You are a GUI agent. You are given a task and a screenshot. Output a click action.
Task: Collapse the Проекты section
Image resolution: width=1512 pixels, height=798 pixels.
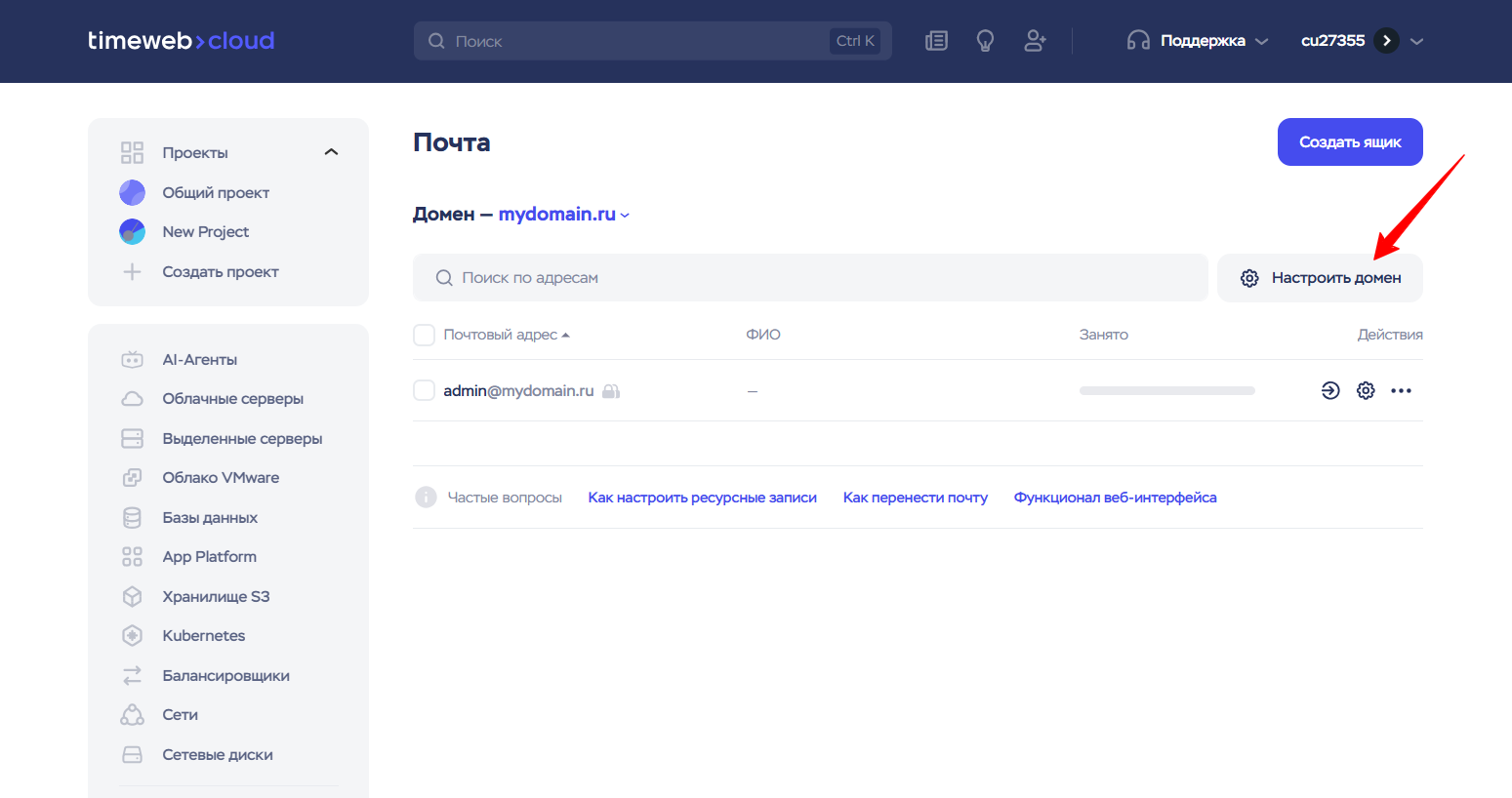[x=331, y=152]
